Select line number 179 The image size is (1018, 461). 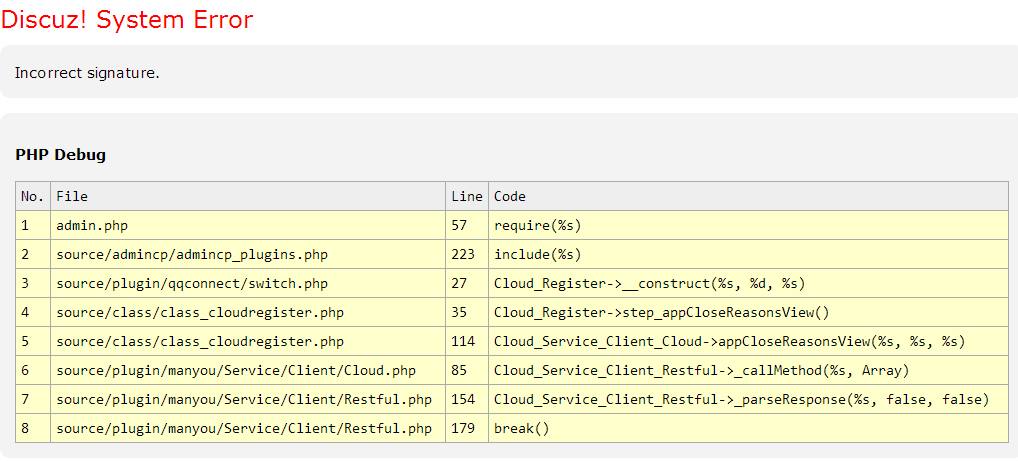[x=467, y=429]
